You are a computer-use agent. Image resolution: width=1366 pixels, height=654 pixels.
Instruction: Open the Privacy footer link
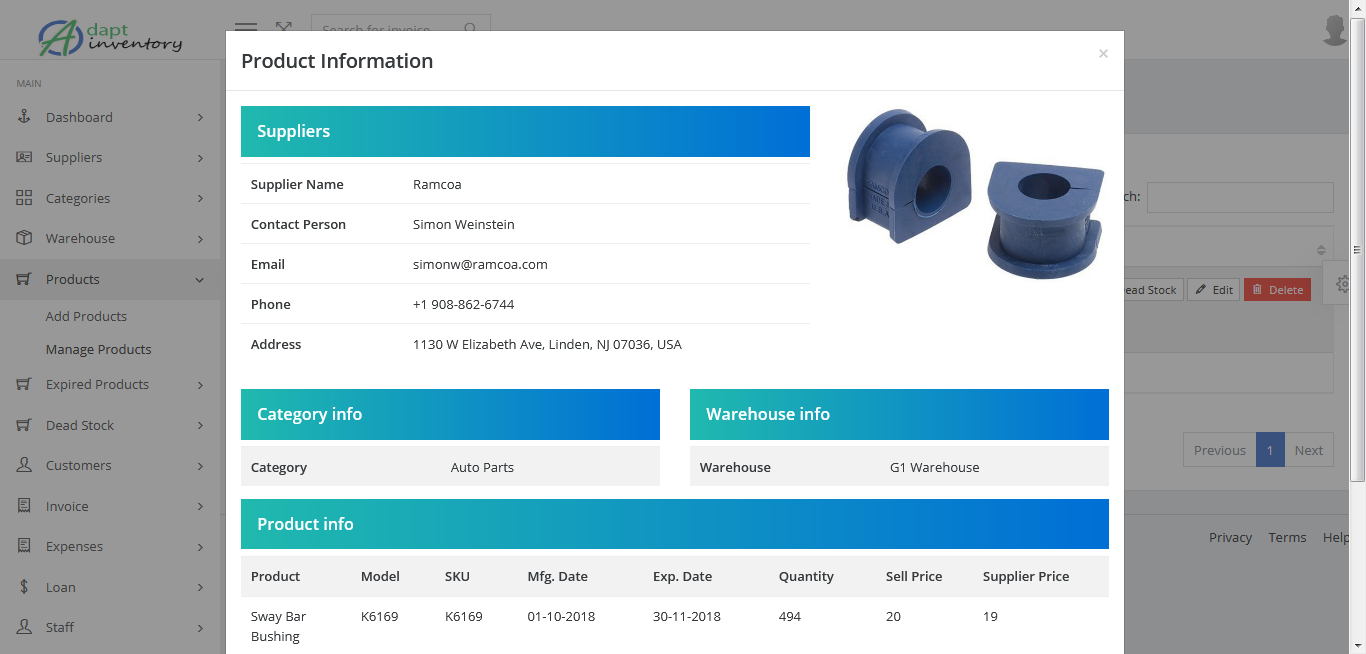[1230, 537]
